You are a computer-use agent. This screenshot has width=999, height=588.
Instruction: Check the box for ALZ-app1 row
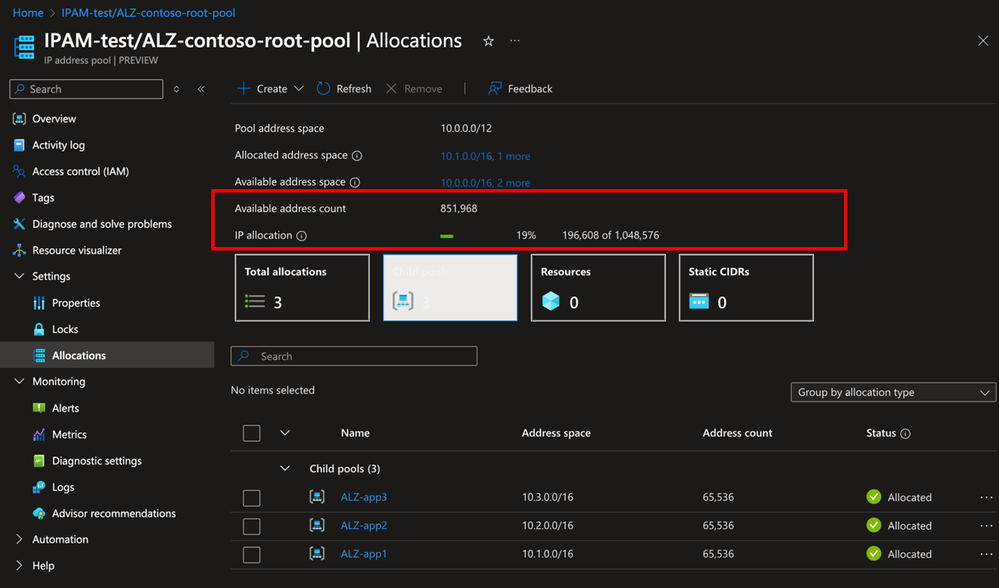pyautogui.click(x=252, y=555)
